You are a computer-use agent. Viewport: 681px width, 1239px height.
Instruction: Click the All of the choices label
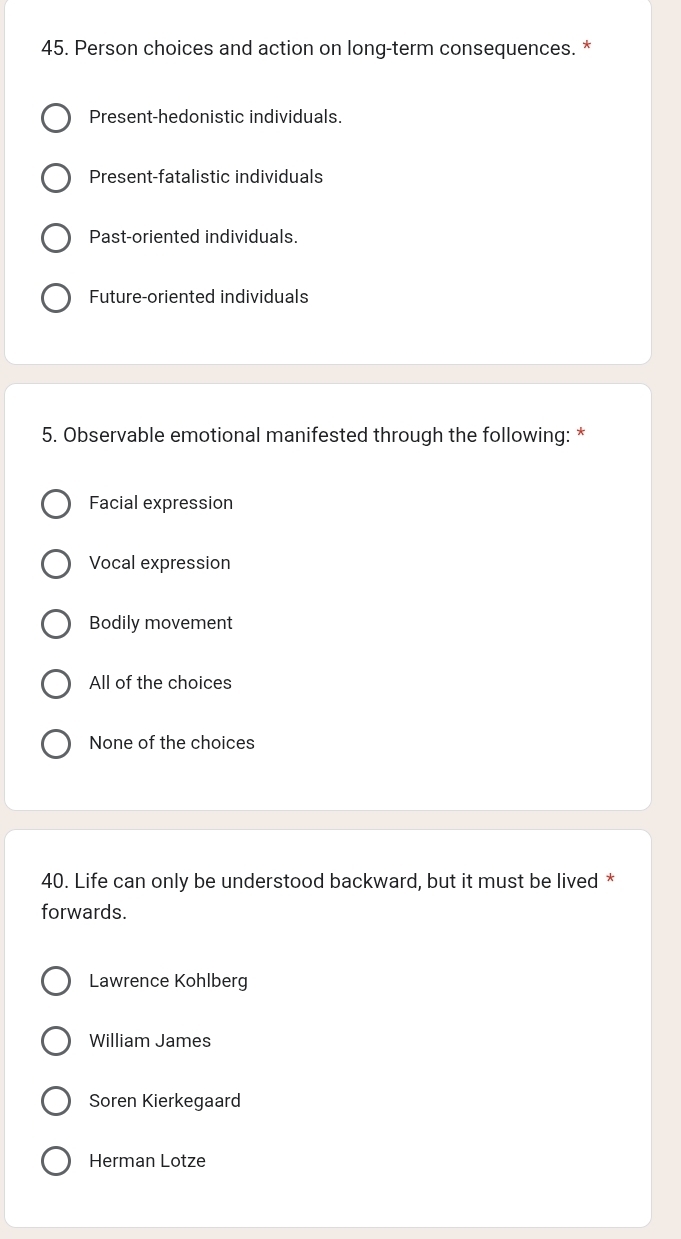click(x=160, y=683)
